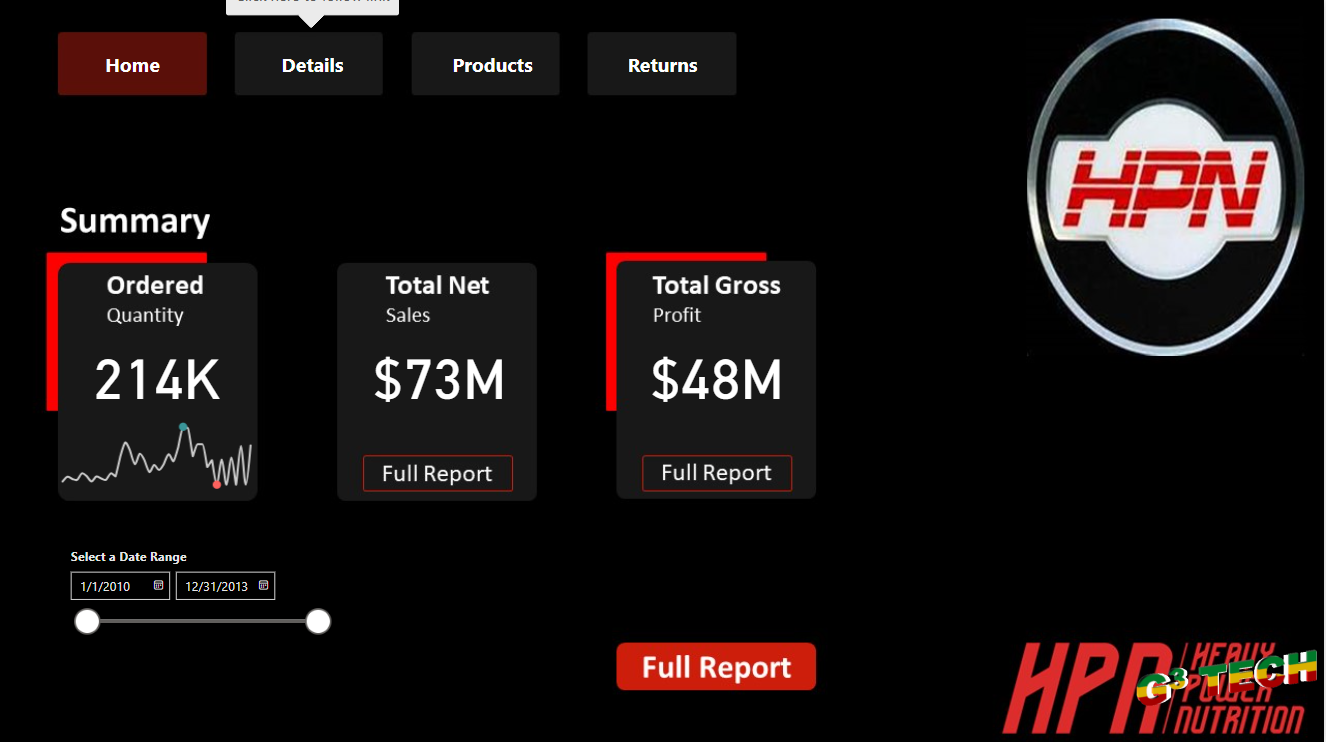The width and height of the screenshot is (1326, 742).
Task: Click the red Full Report button
Action: 716,667
